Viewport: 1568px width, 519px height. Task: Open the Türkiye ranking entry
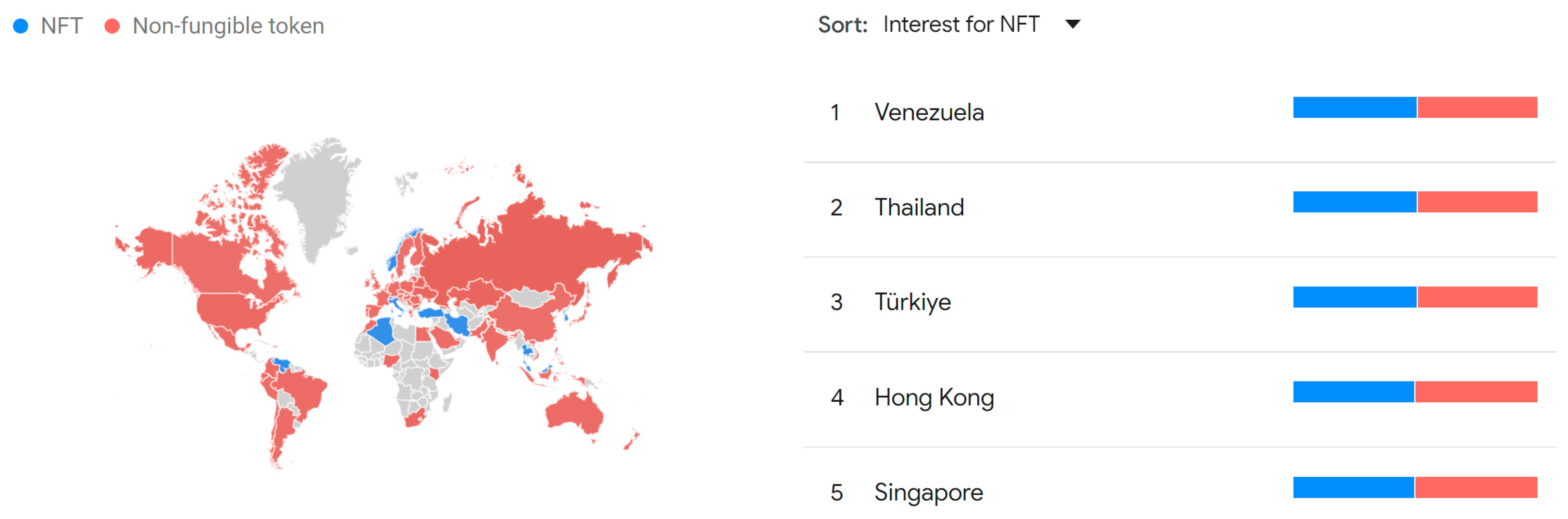pyautogui.click(x=912, y=302)
